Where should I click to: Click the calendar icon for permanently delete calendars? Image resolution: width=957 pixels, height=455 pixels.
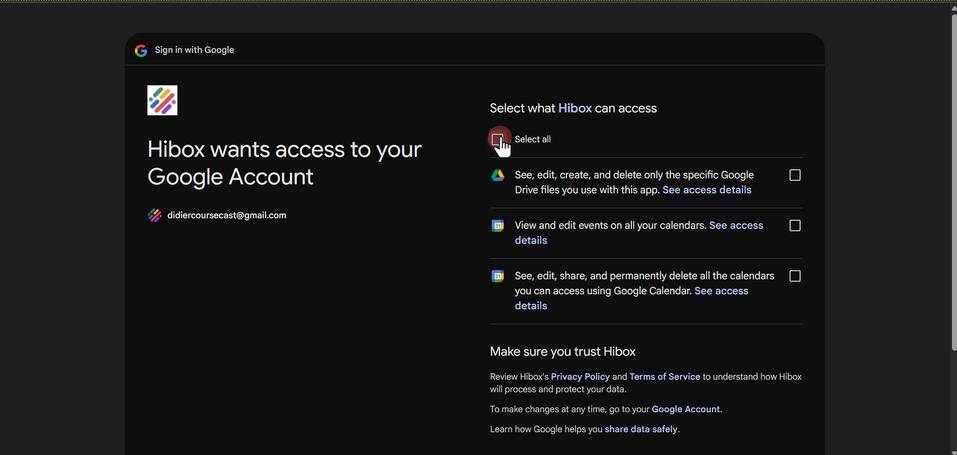(497, 276)
